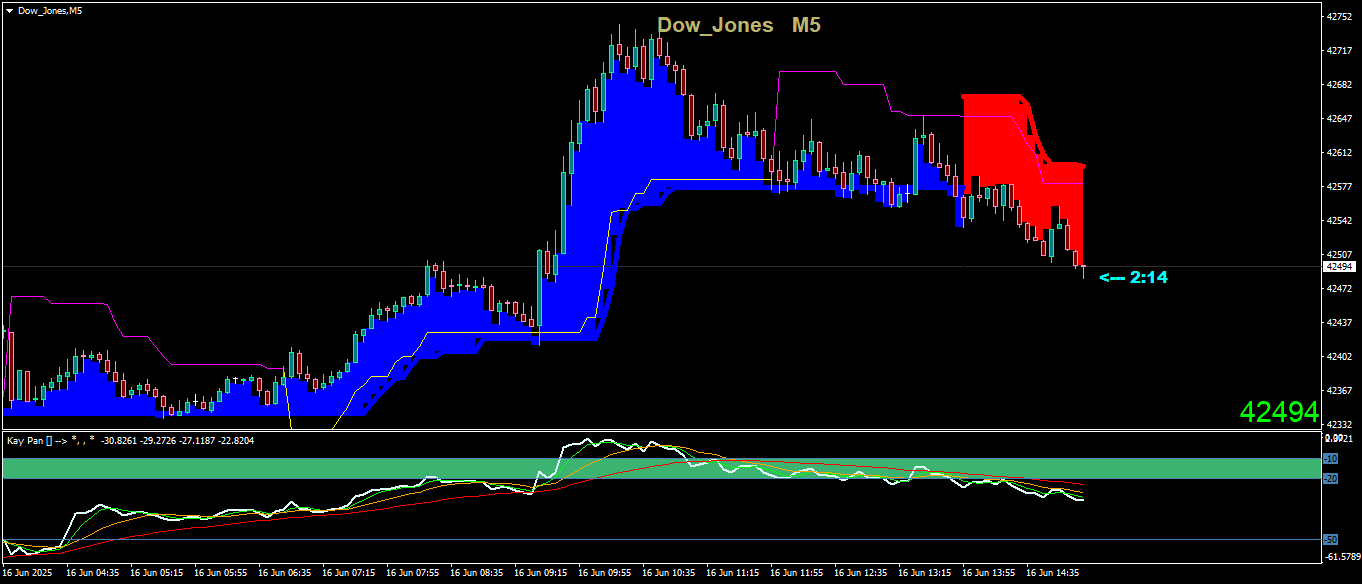Click the 16 Jun 11:55 time axis label

(796, 574)
